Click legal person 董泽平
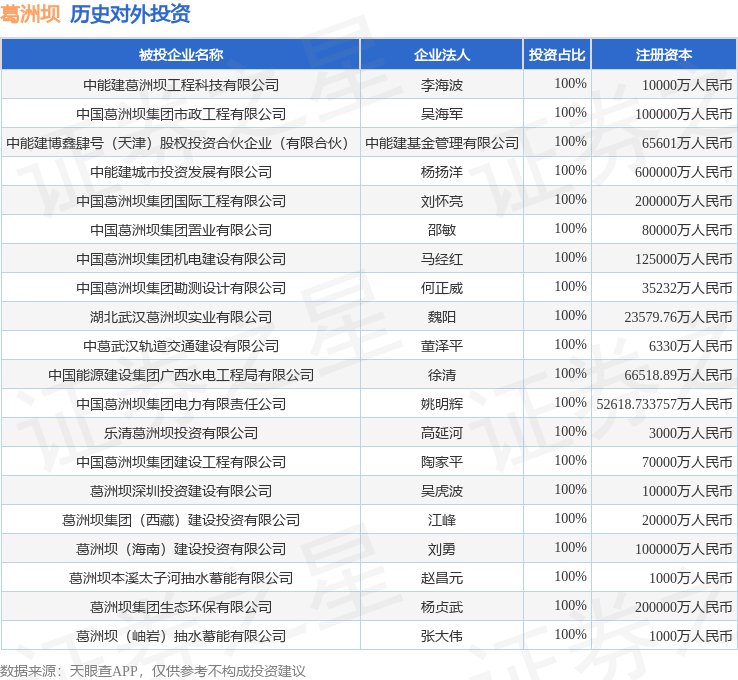This screenshot has width=738, height=680. pos(441,346)
